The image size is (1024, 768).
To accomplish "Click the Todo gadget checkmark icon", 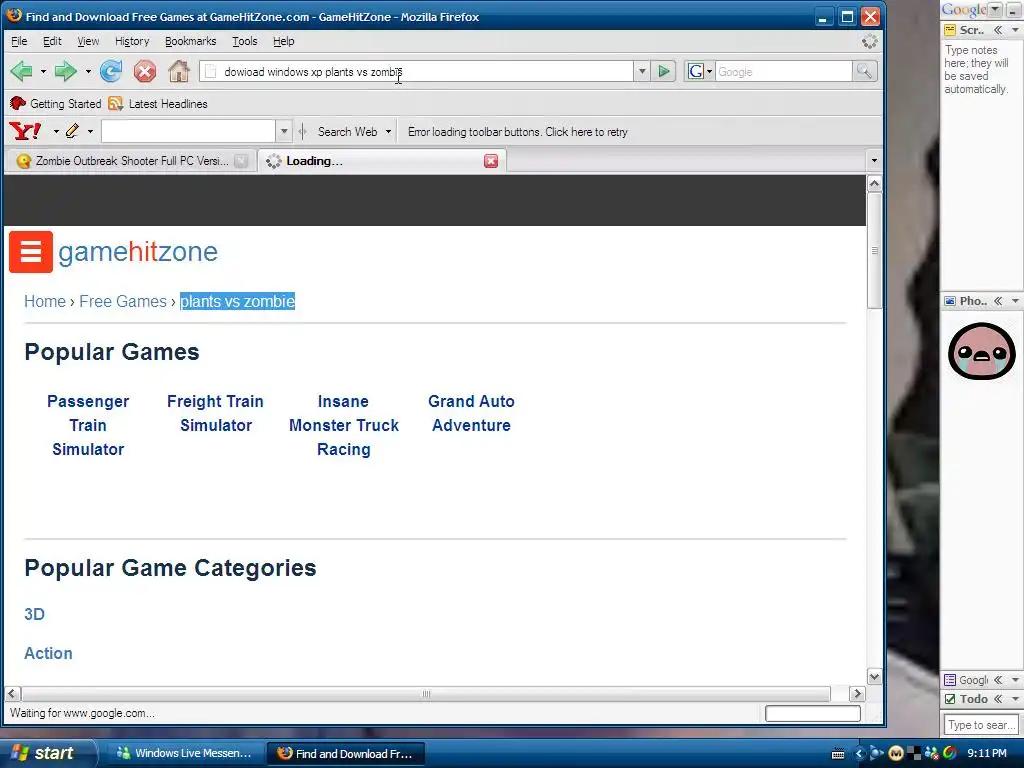I will tap(950, 699).
